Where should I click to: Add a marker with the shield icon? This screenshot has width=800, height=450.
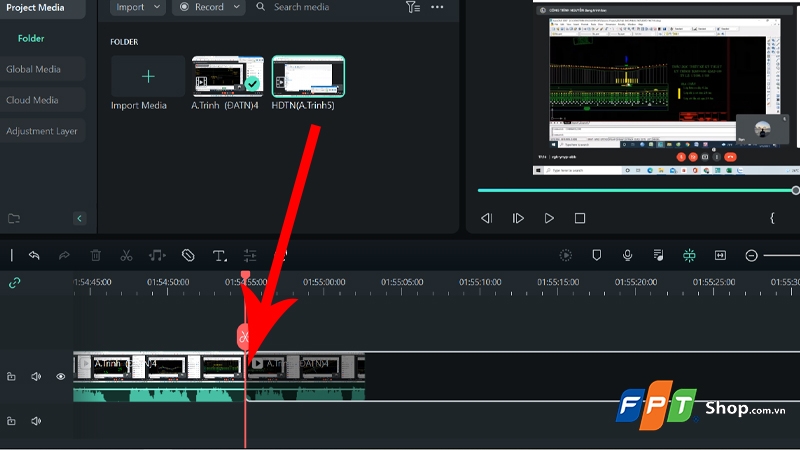tap(597, 256)
